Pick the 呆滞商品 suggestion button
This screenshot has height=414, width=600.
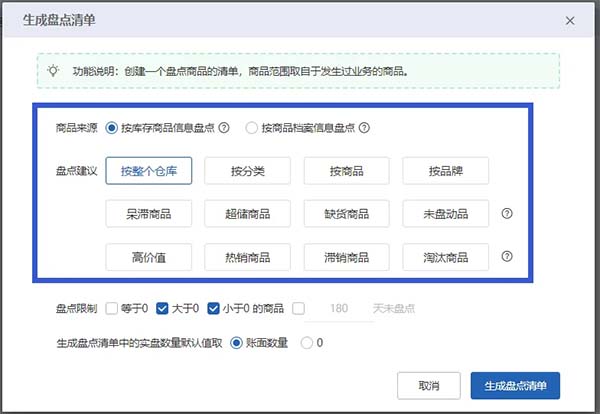click(x=148, y=214)
